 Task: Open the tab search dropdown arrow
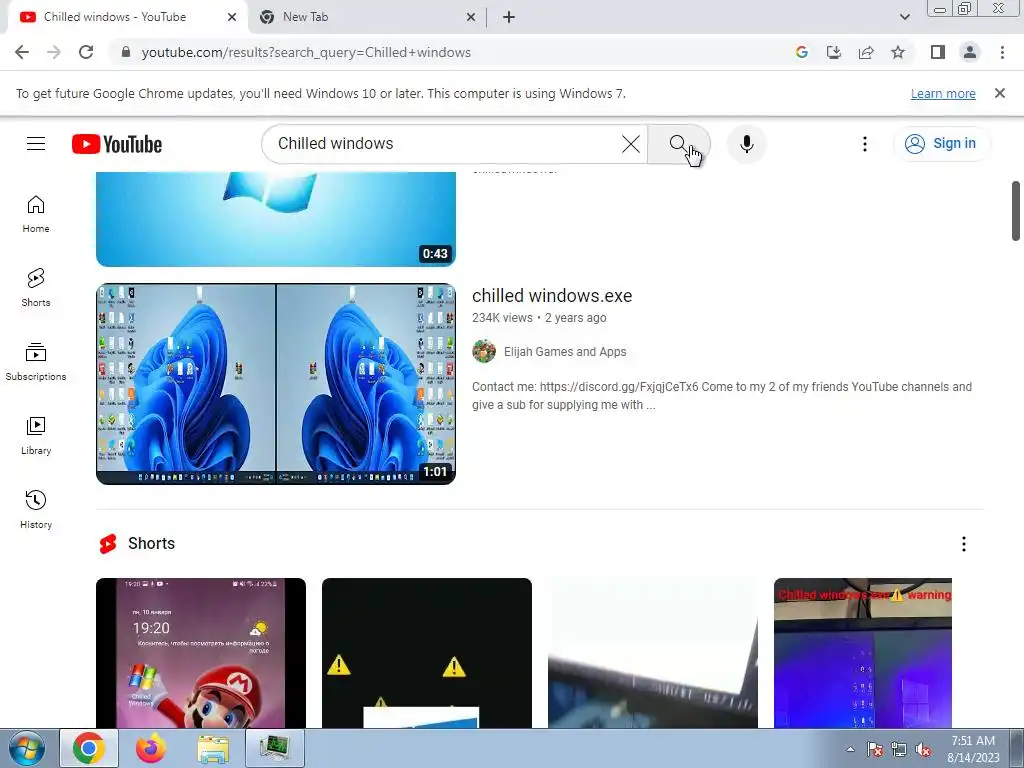[904, 17]
